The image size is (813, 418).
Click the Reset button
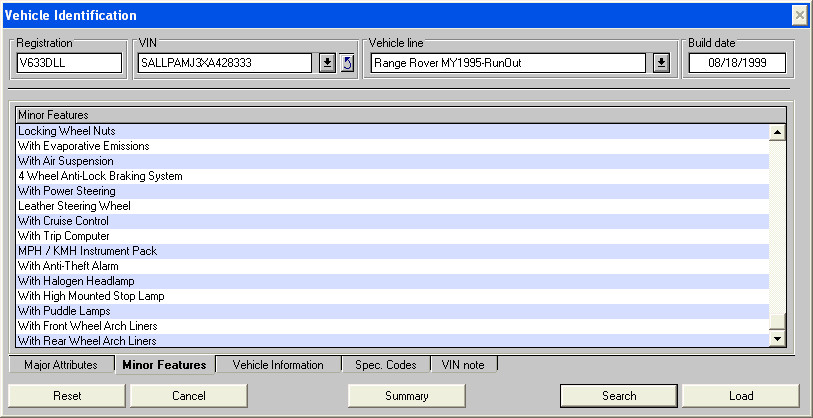tap(67, 396)
